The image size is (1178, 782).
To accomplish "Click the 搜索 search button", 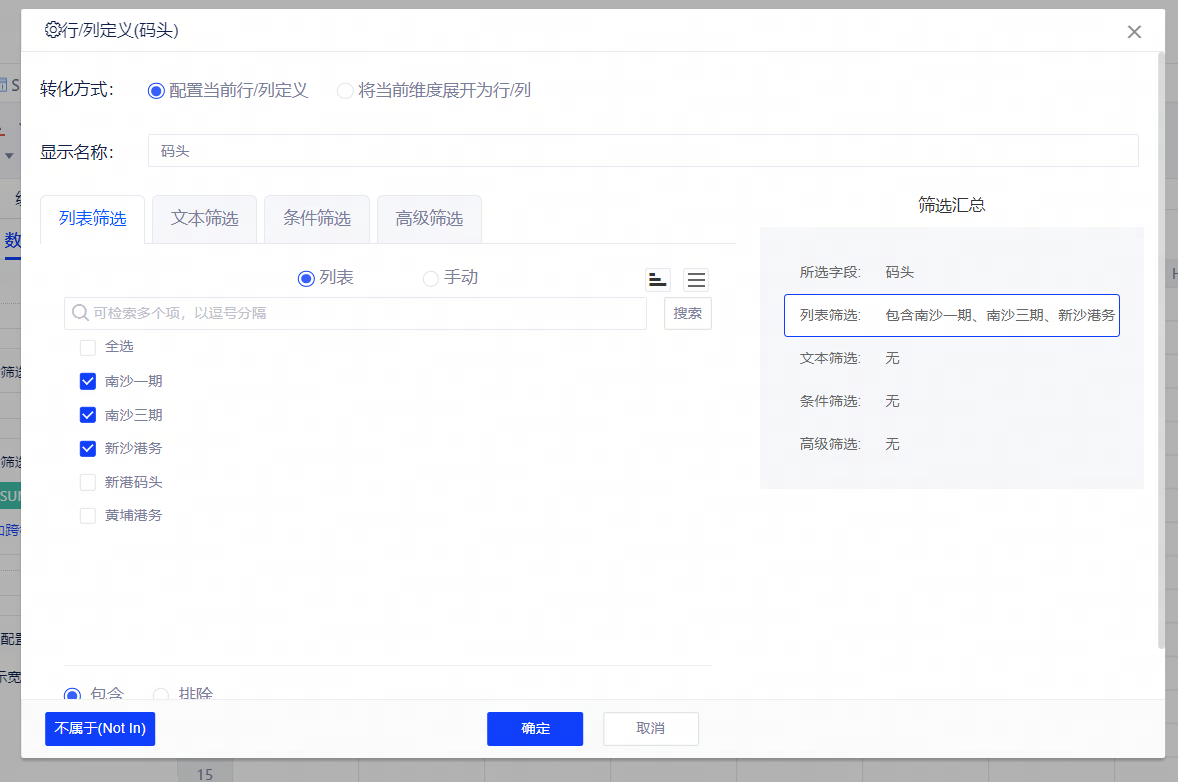I will (687, 313).
